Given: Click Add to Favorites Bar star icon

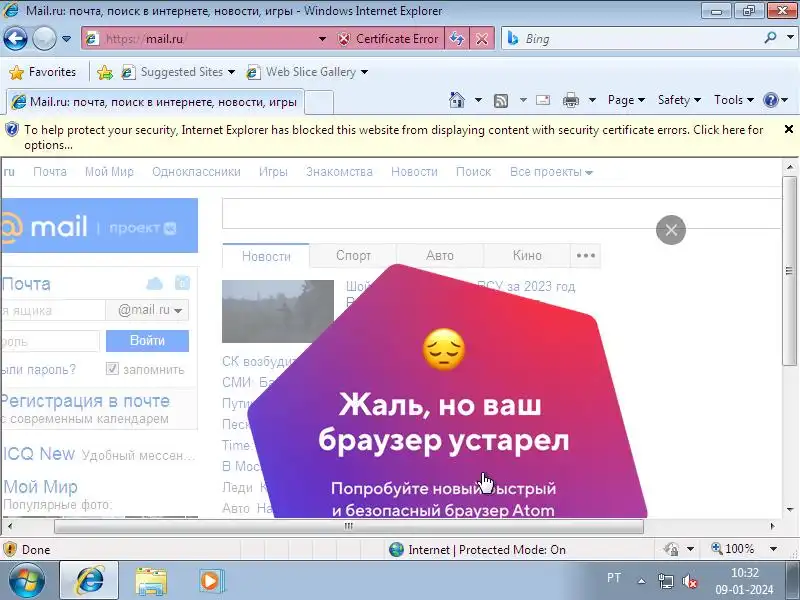Looking at the screenshot, I should coord(105,72).
